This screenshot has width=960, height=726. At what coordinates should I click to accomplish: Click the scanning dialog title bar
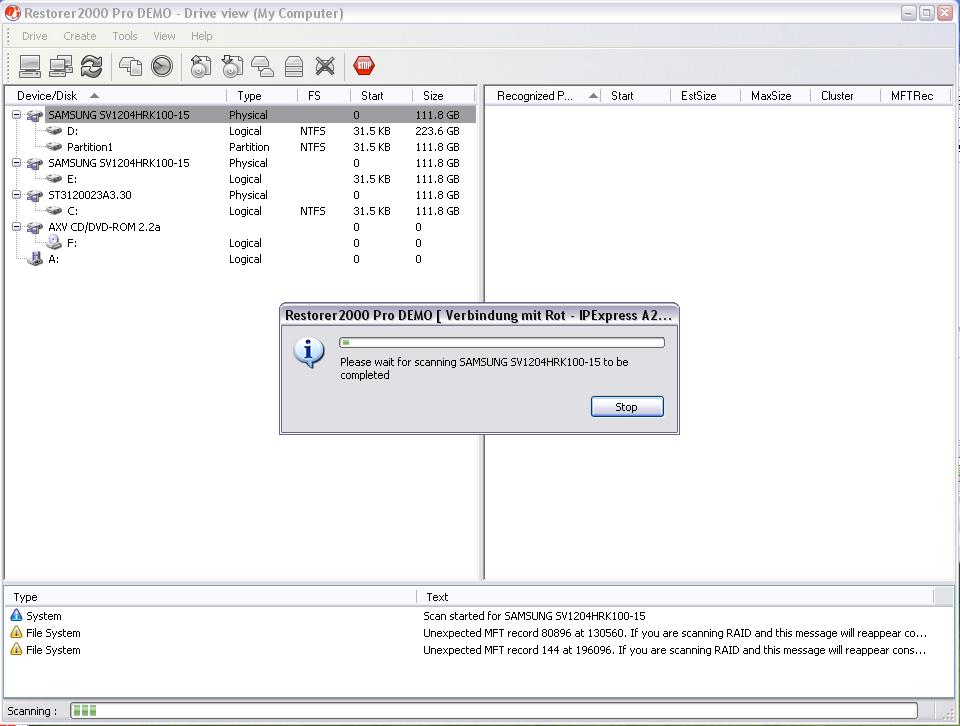[x=479, y=315]
